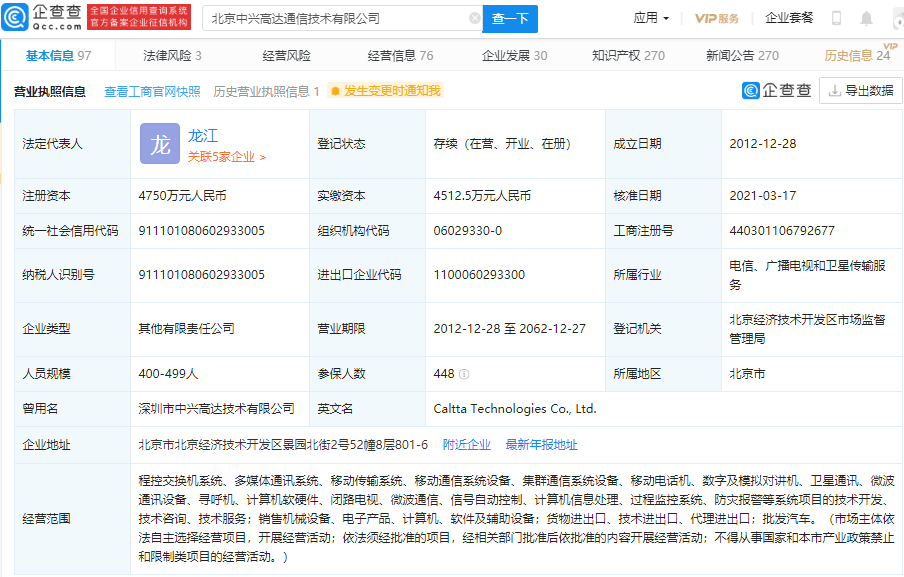
Task: Click the 龙 avatar of the legal representative
Action: pos(160,144)
